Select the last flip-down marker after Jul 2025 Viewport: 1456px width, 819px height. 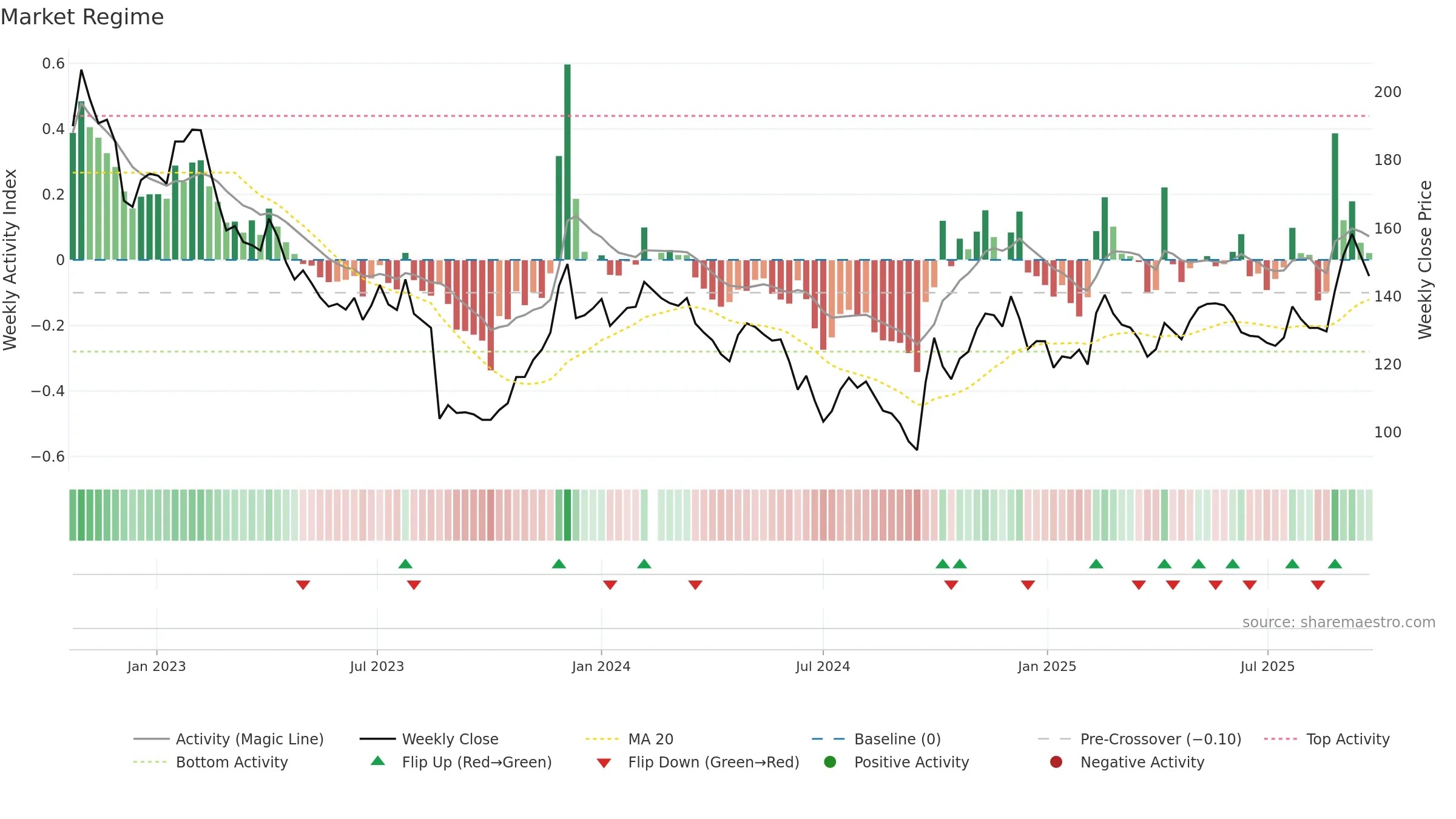coord(1318,585)
